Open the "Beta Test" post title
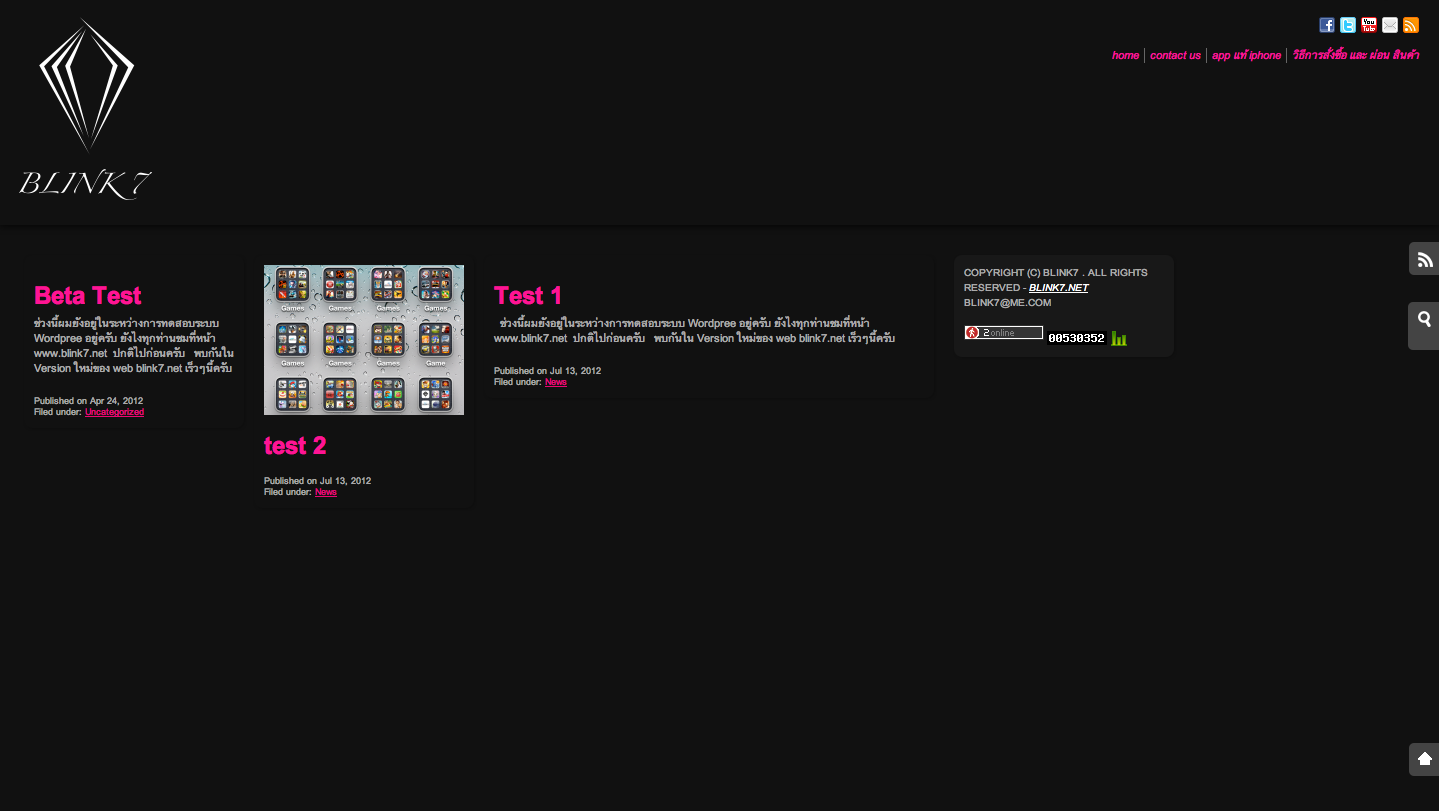1439x811 pixels. 88,295
